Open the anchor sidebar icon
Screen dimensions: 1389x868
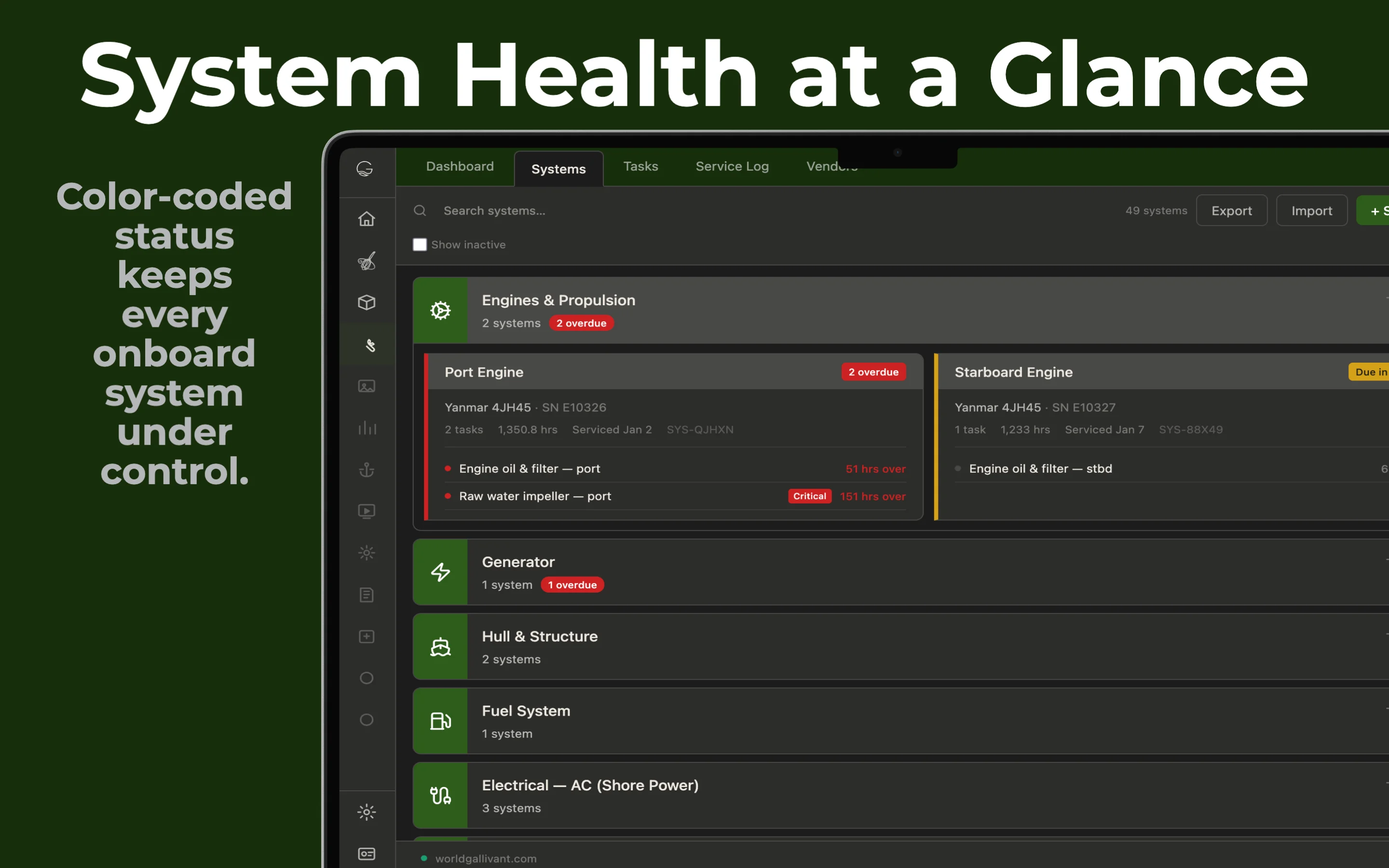pyautogui.click(x=366, y=470)
